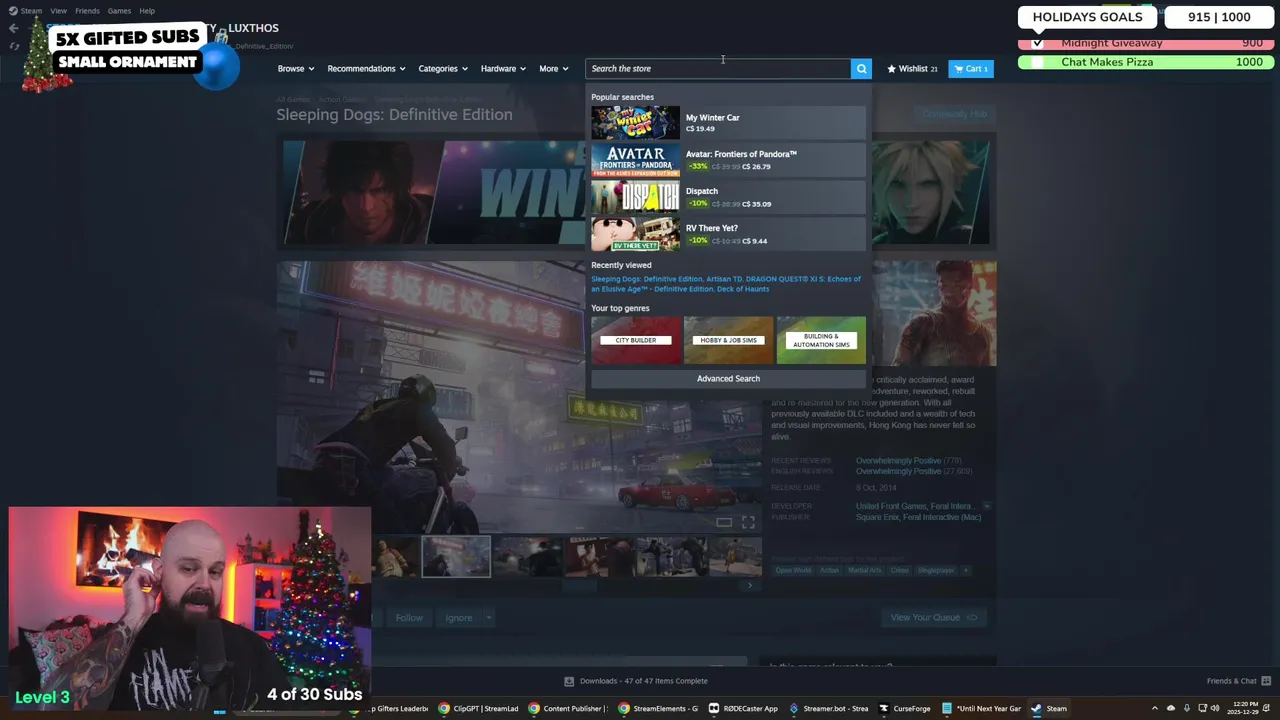Expand the Browse dropdown

(296, 69)
